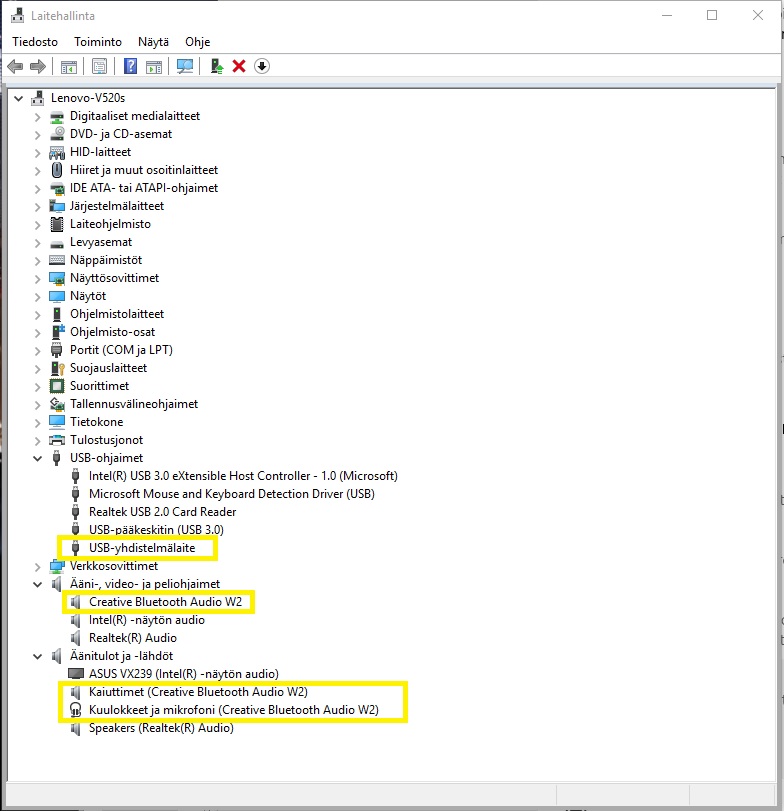Viewport: 784px width, 811px height.
Task: Select Hiiret ja muut osoitinlaitteet mouse icon
Action: pyautogui.click(x=57, y=170)
